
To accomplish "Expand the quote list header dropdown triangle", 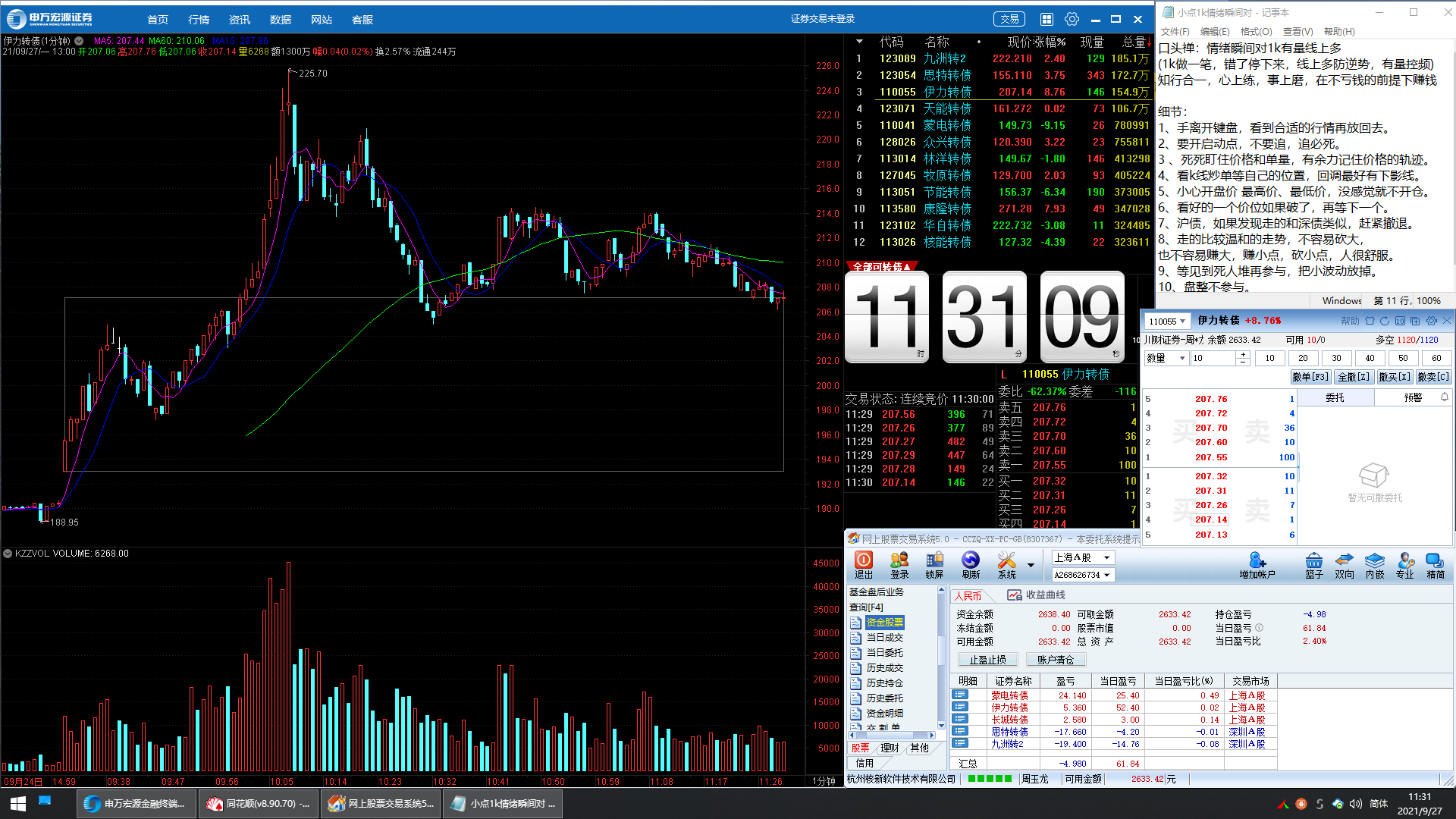I will tap(859, 42).
